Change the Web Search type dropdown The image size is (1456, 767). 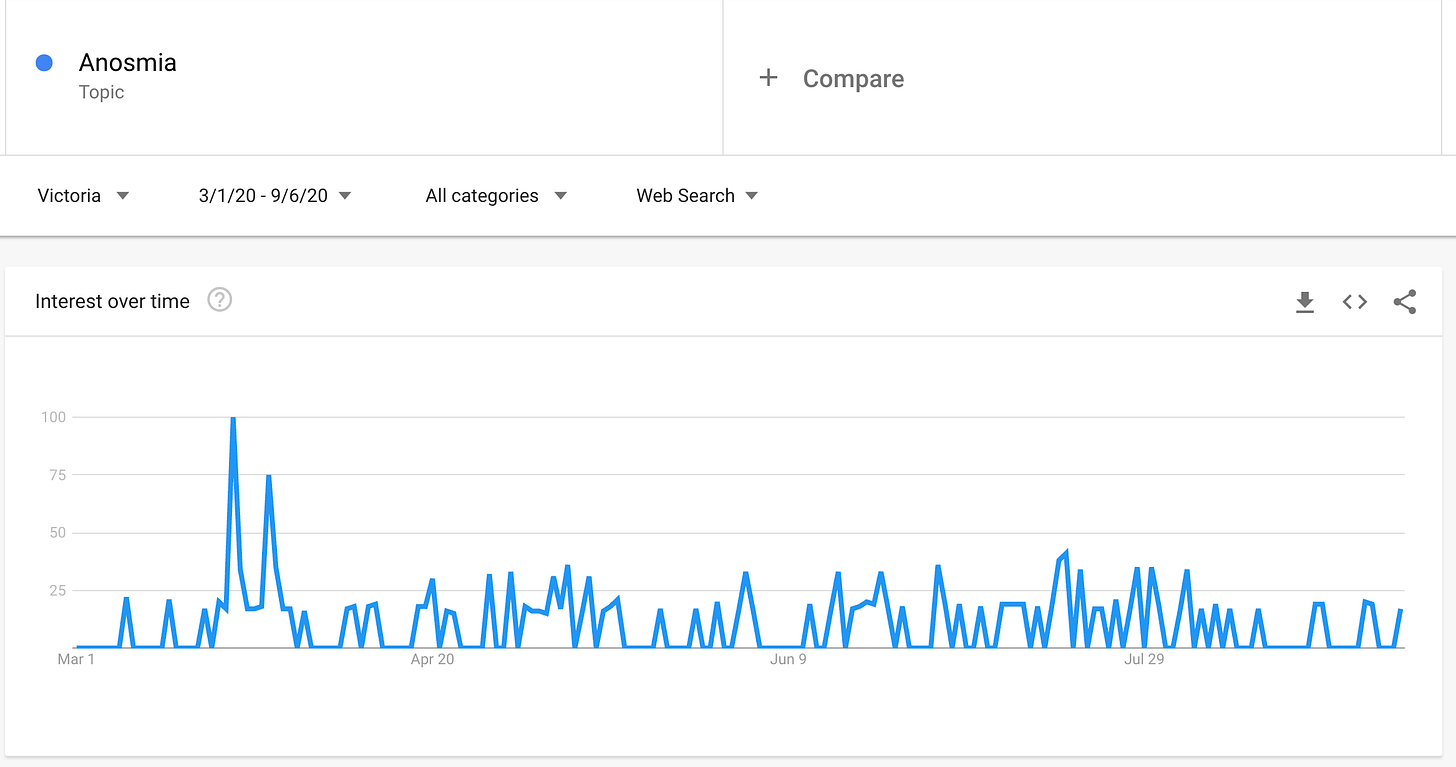point(697,196)
